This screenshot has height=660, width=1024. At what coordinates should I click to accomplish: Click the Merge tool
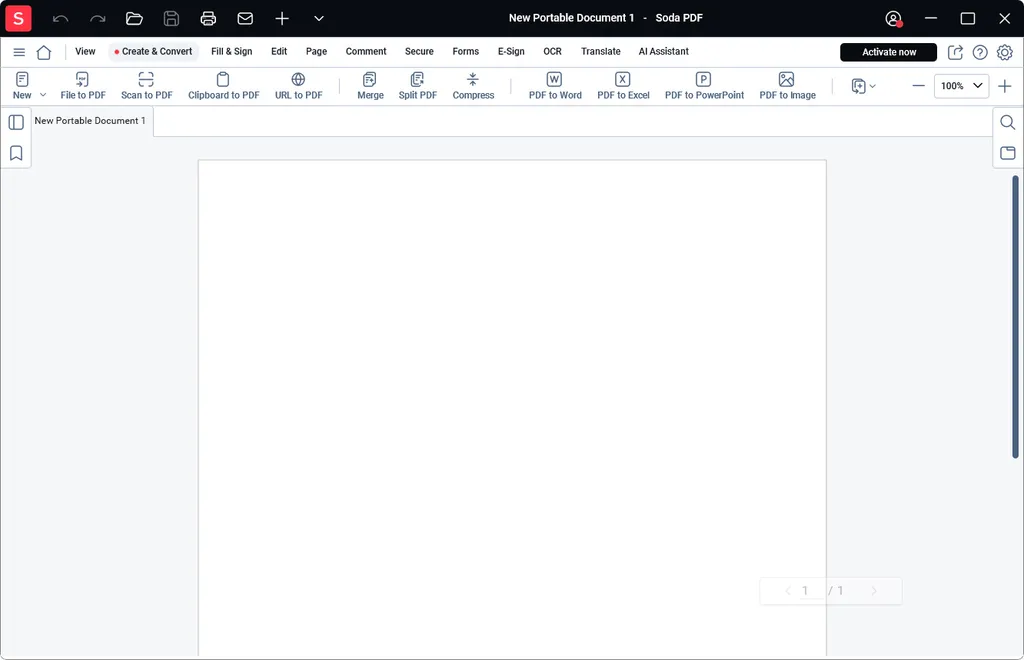coord(370,86)
